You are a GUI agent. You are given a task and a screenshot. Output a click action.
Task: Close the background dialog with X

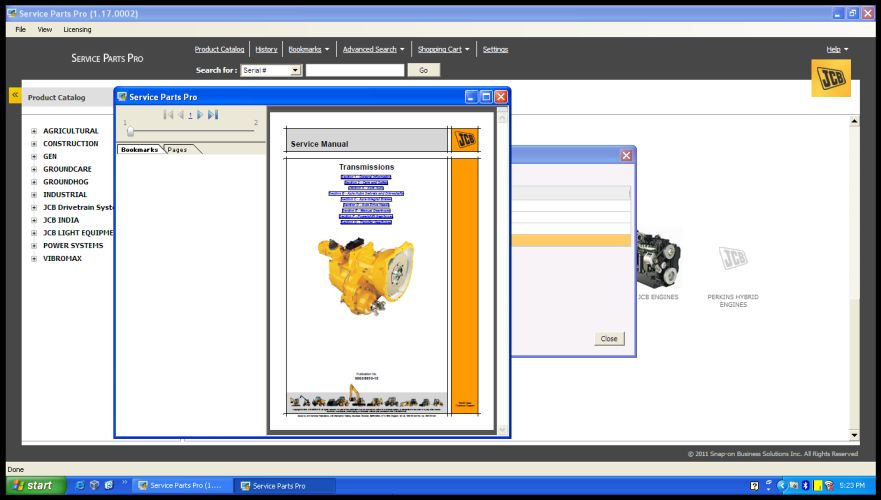pyautogui.click(x=626, y=156)
